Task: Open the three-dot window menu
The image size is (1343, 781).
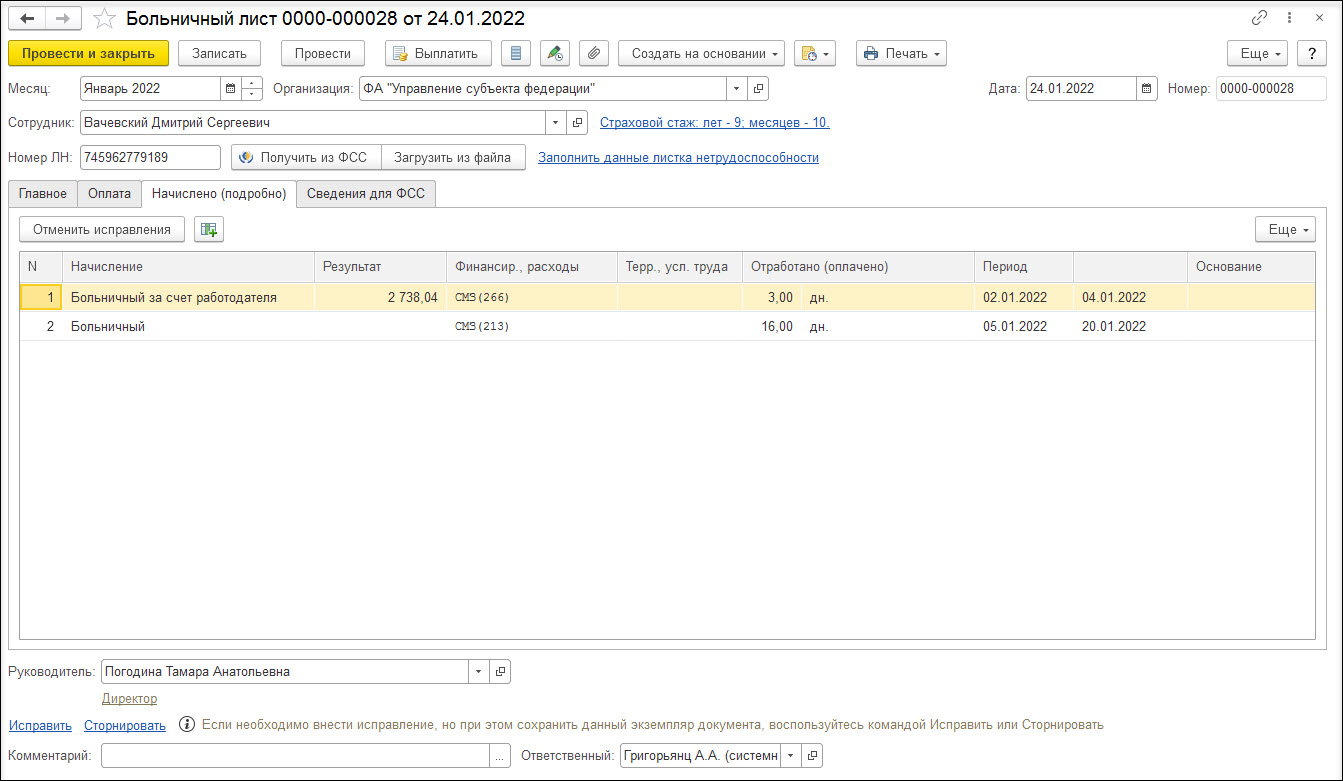Action: pos(1291,18)
